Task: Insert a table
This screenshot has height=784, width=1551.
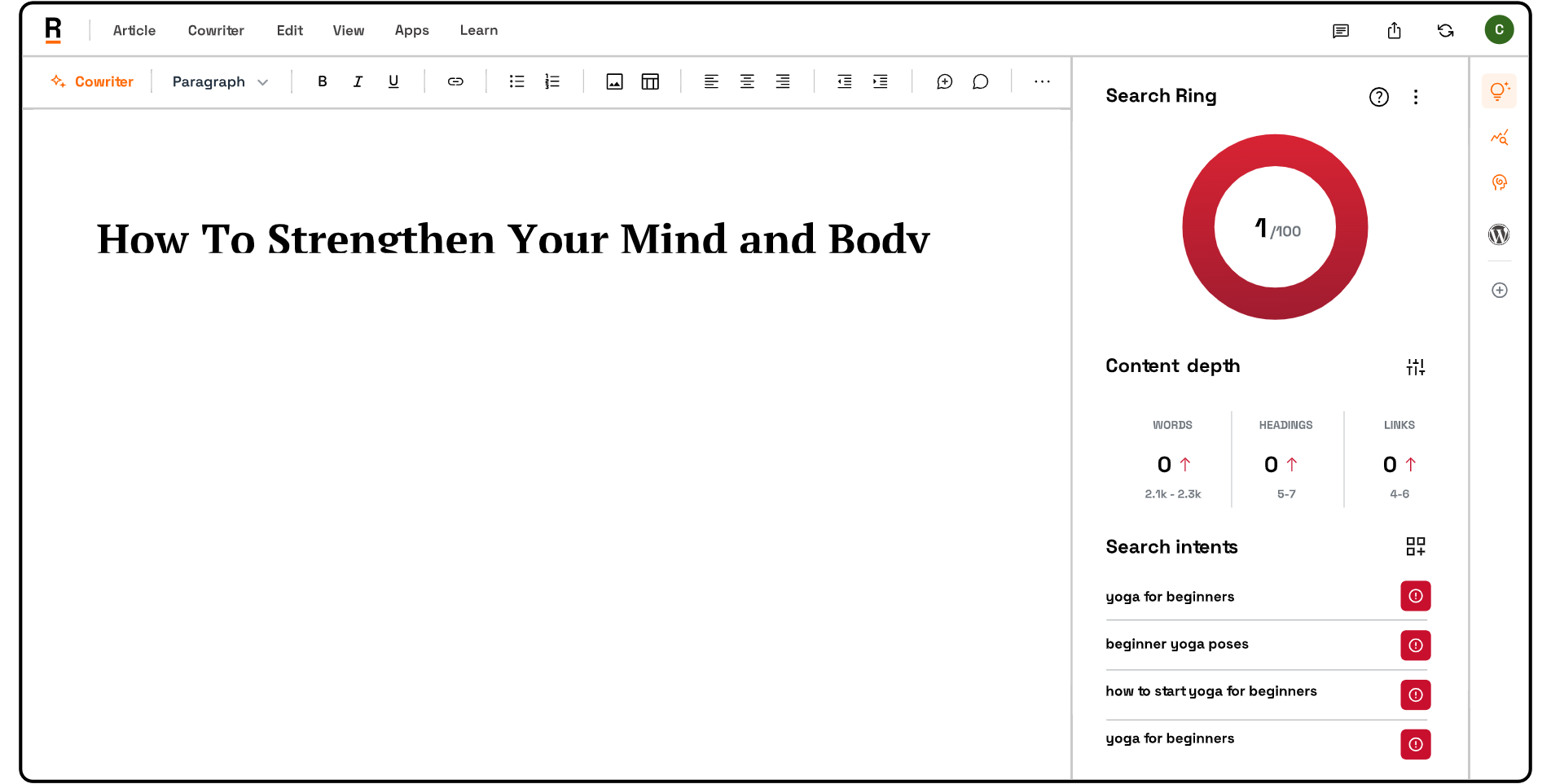Action: [x=650, y=81]
